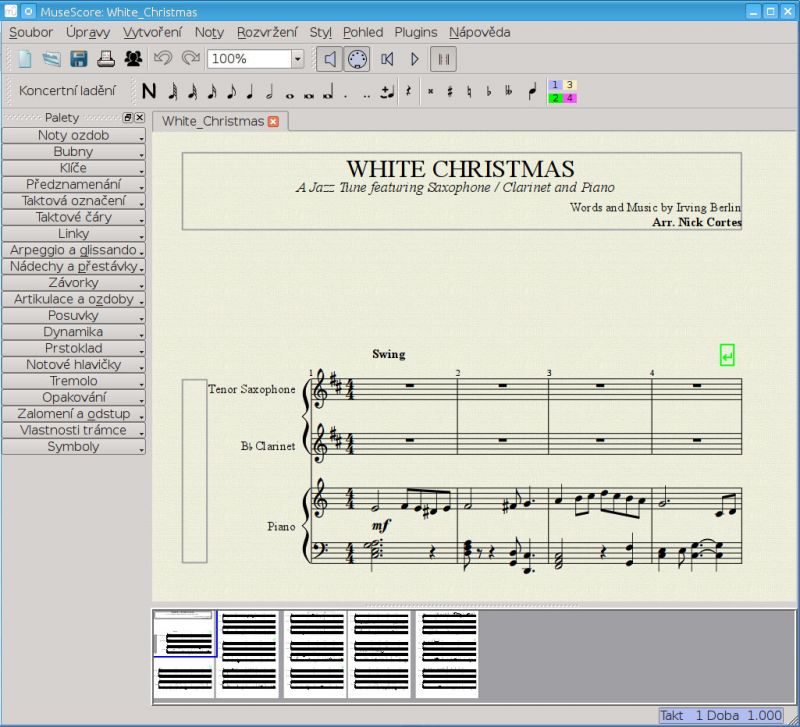The image size is (800, 727).
Task: Open the people group icon
Action: (133, 59)
